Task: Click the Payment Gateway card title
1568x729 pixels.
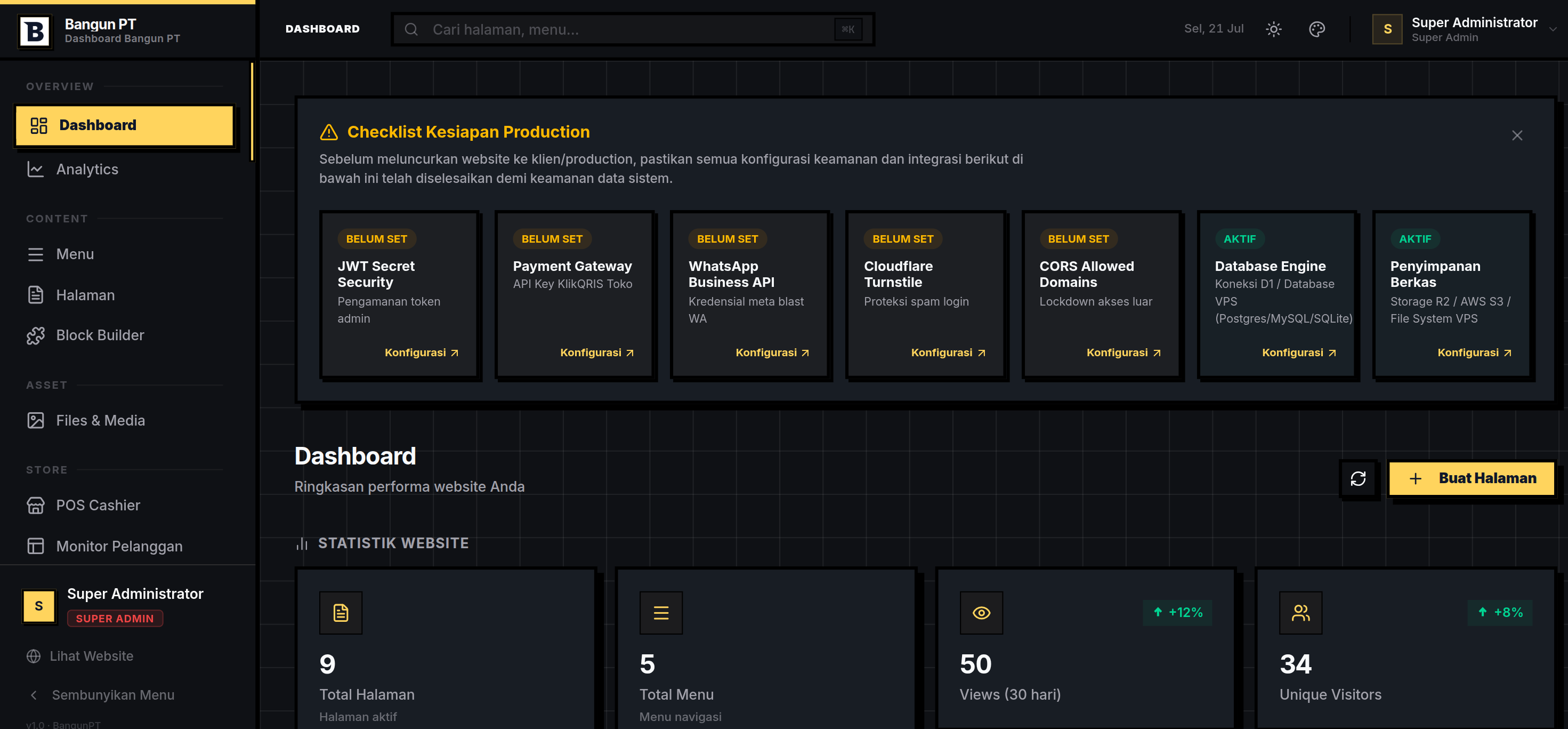Action: [x=572, y=266]
